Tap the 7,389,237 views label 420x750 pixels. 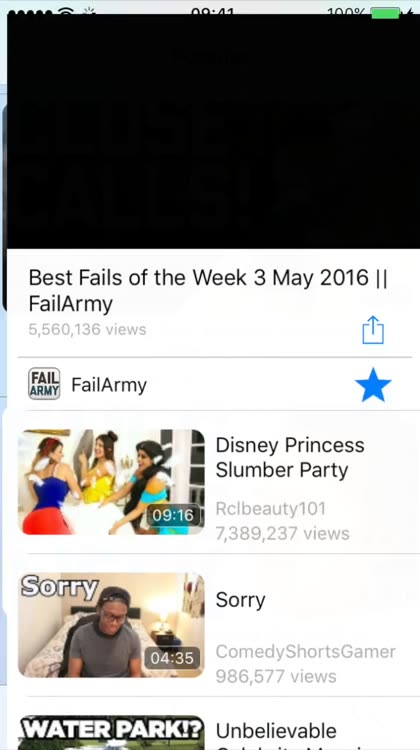point(283,533)
